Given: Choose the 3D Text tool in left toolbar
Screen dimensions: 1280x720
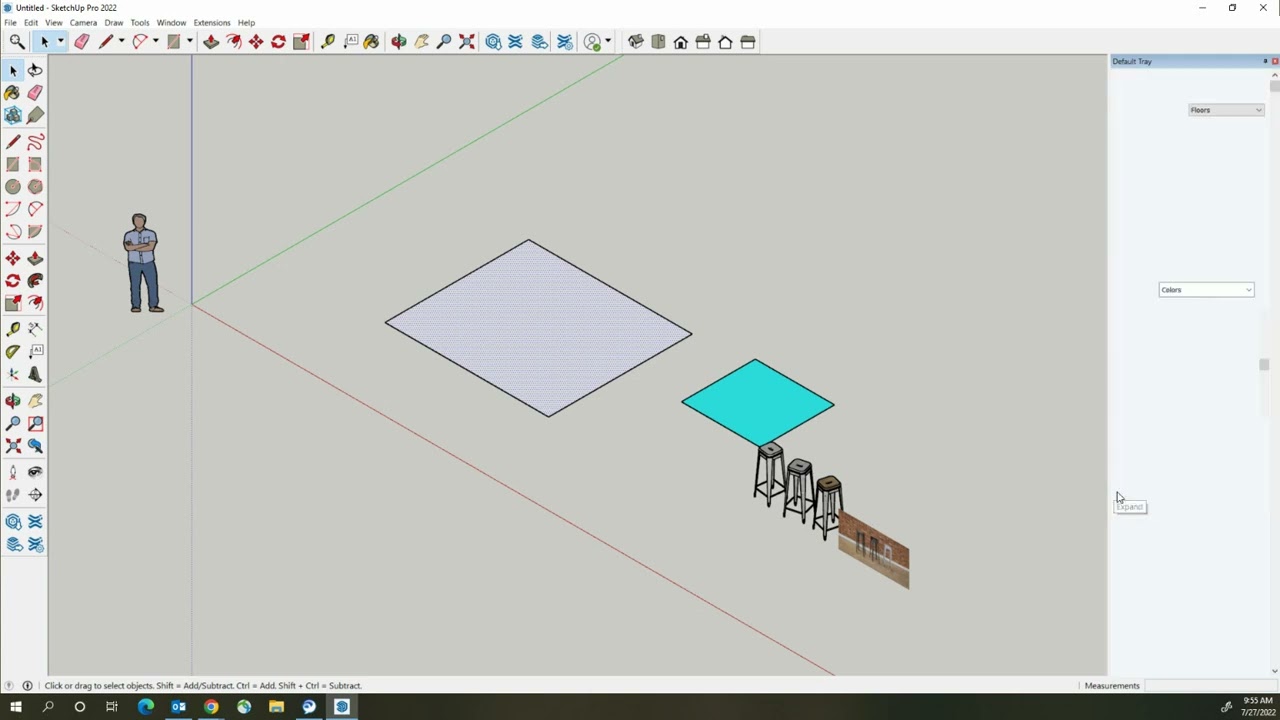Looking at the screenshot, I should click(35, 374).
